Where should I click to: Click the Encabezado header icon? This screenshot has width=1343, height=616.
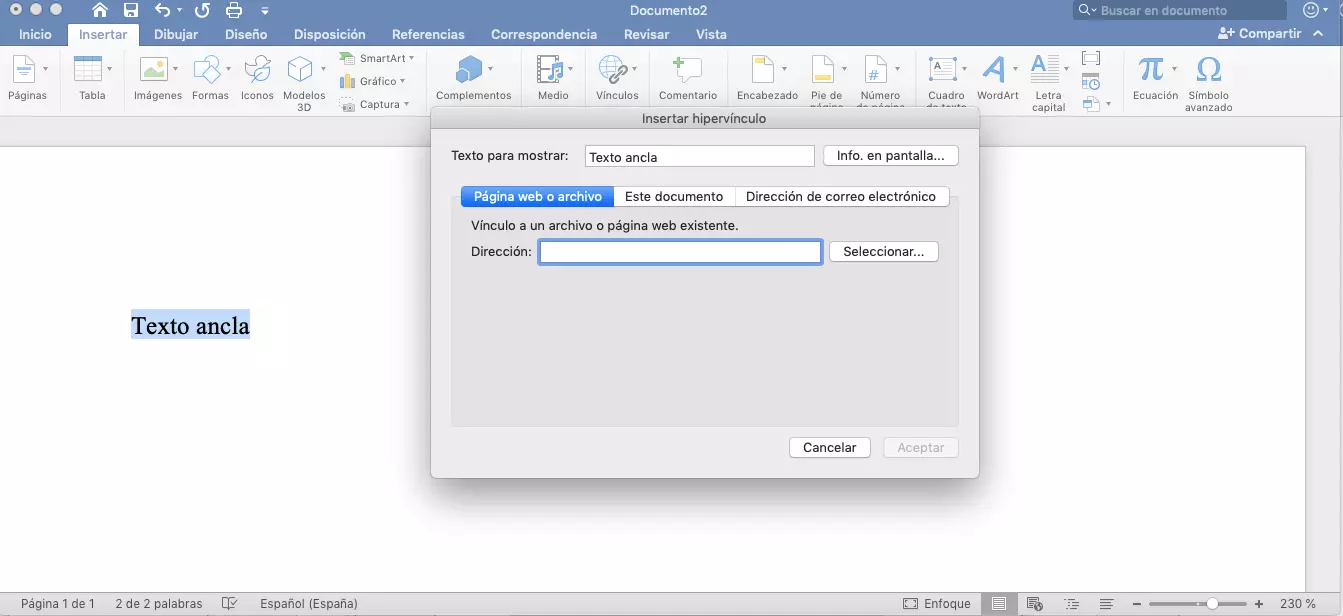763,69
